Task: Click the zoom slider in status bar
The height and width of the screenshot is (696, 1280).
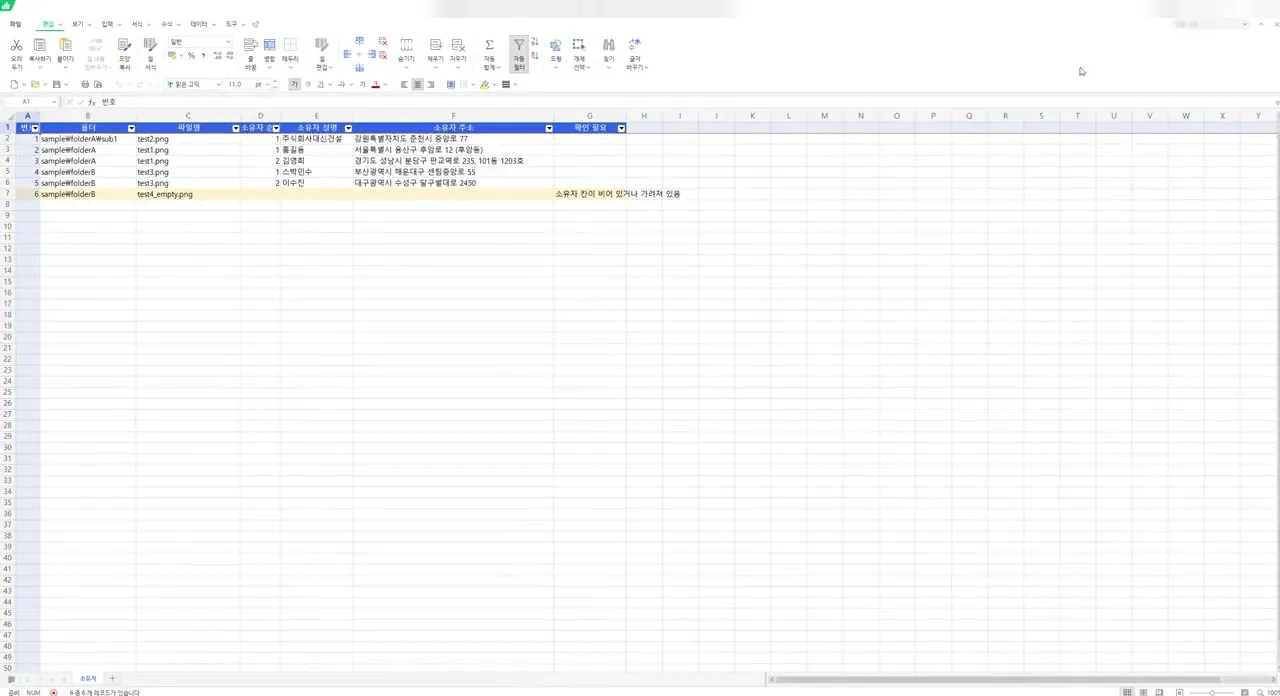Action: coord(1212,692)
